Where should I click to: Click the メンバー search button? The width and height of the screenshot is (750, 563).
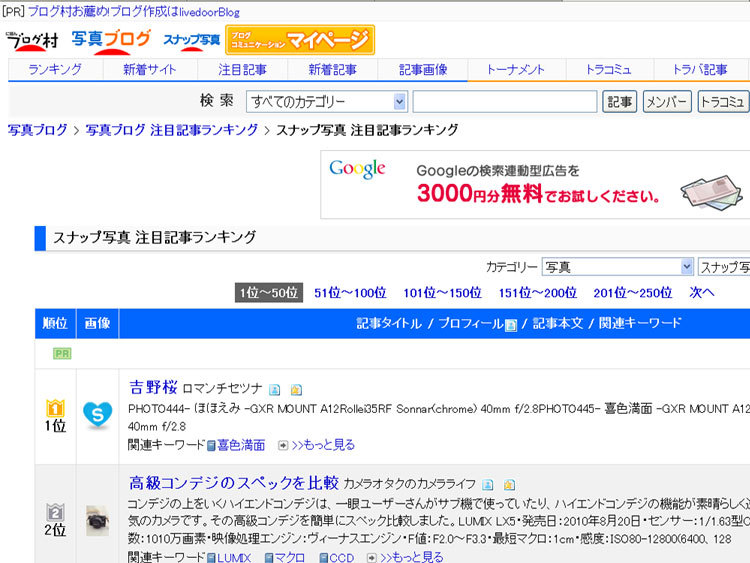coord(667,101)
